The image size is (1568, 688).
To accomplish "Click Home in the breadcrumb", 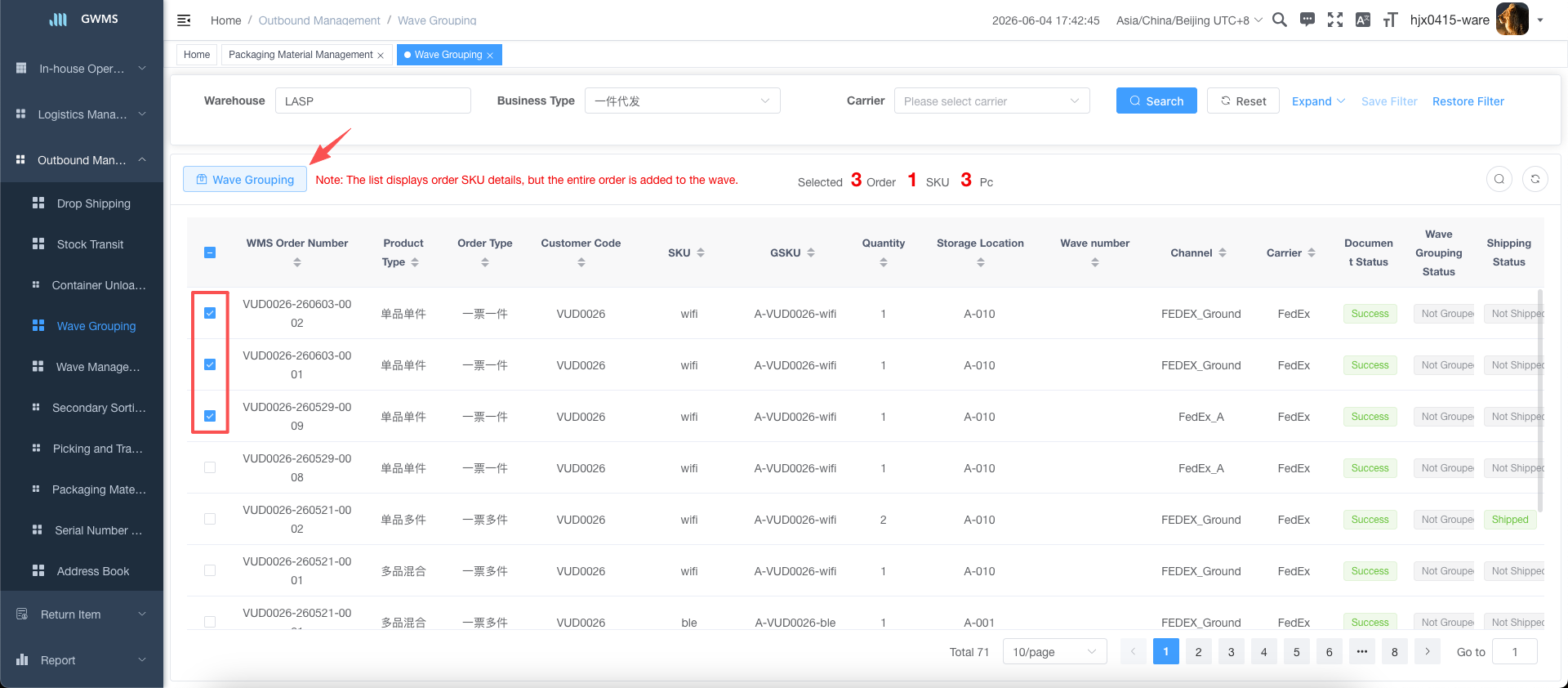I will [226, 20].
